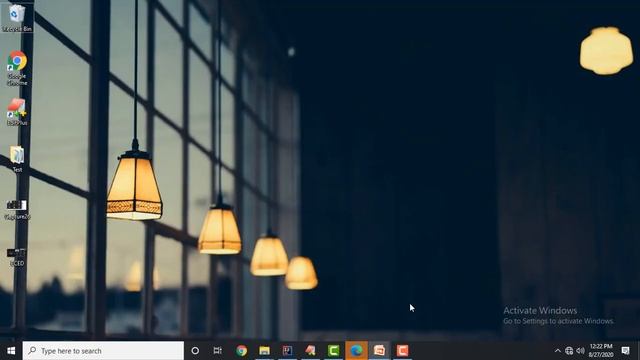Select the Test folder on desktop

click(x=17, y=159)
